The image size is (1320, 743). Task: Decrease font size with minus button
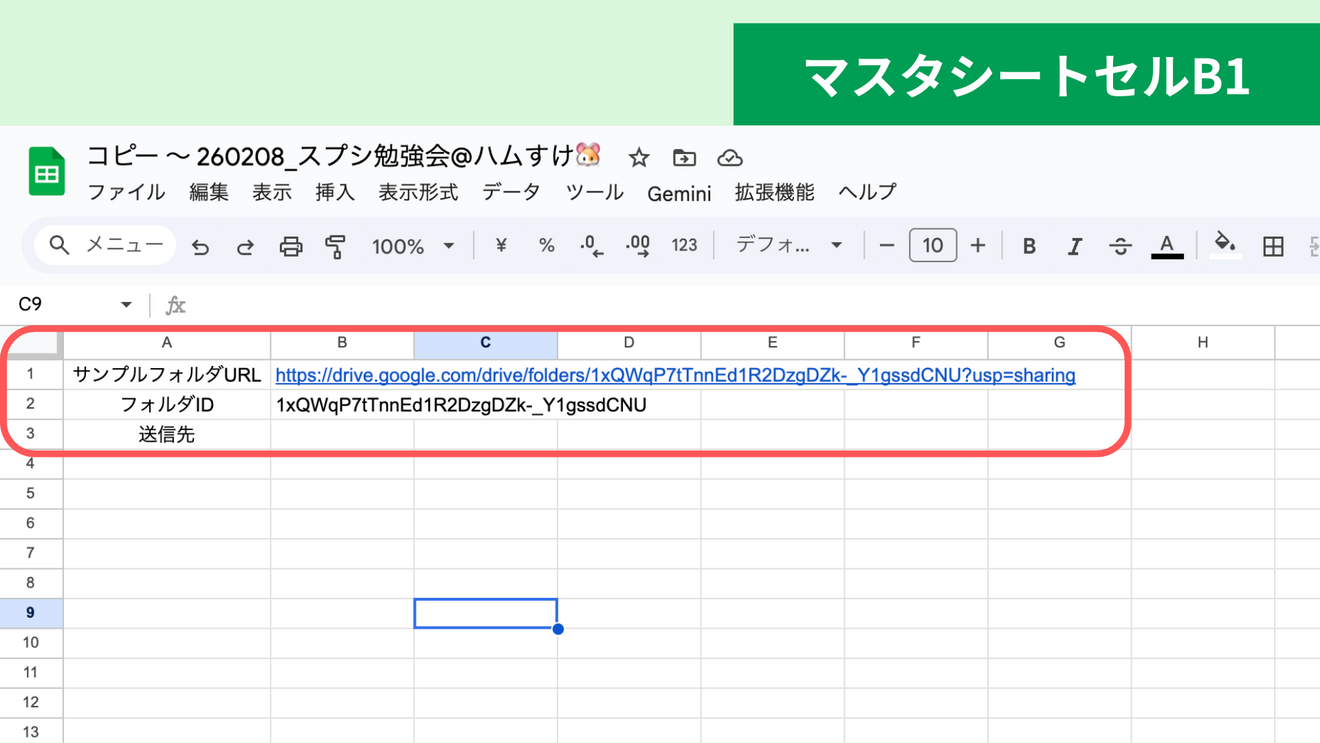(x=886, y=245)
